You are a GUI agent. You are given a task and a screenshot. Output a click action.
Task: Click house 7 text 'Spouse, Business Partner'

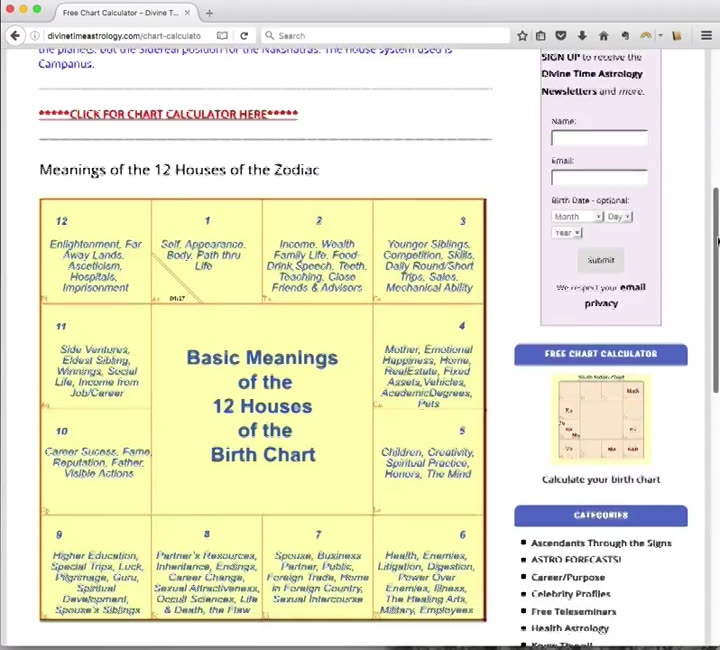[x=318, y=561]
